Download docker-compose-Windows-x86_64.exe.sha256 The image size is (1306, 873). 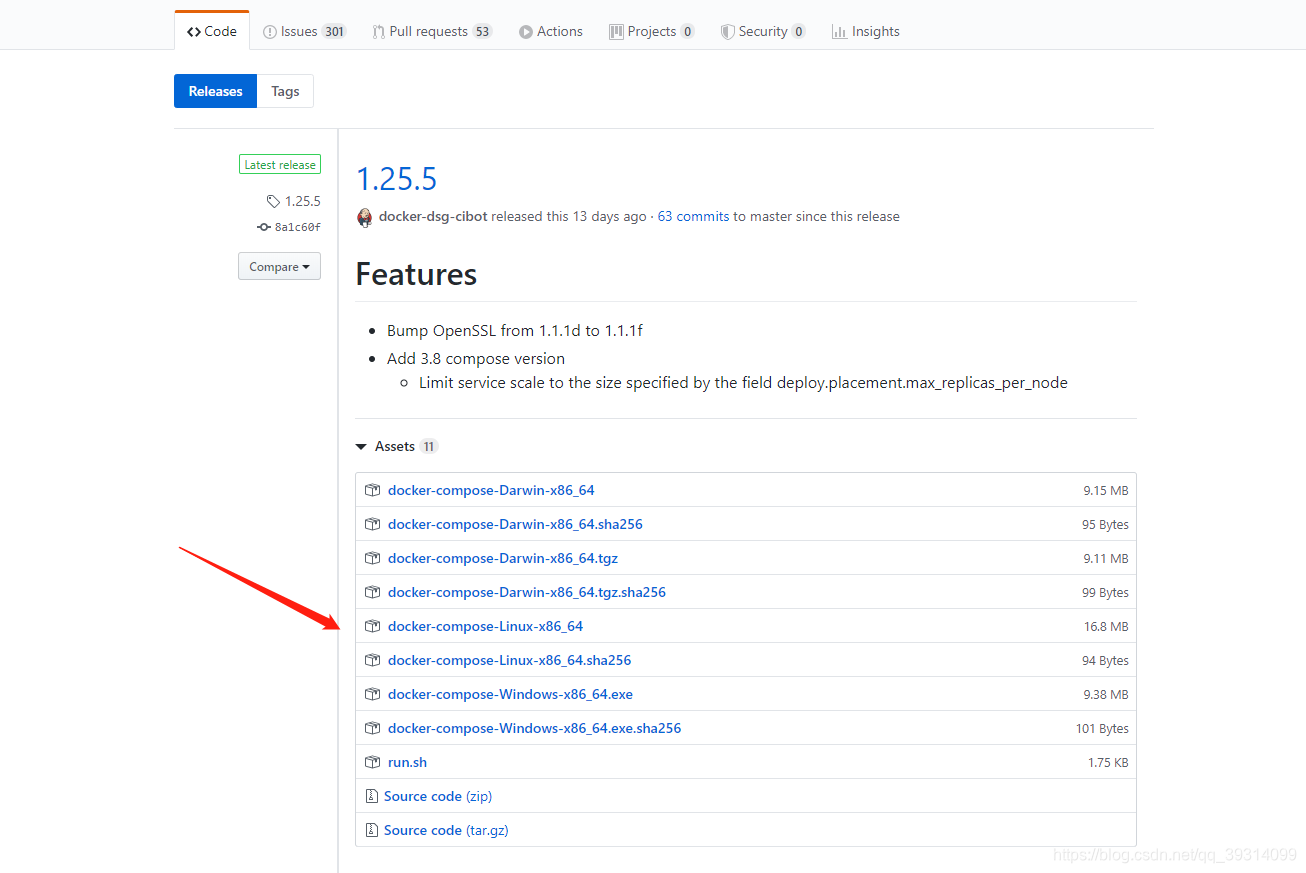(534, 728)
